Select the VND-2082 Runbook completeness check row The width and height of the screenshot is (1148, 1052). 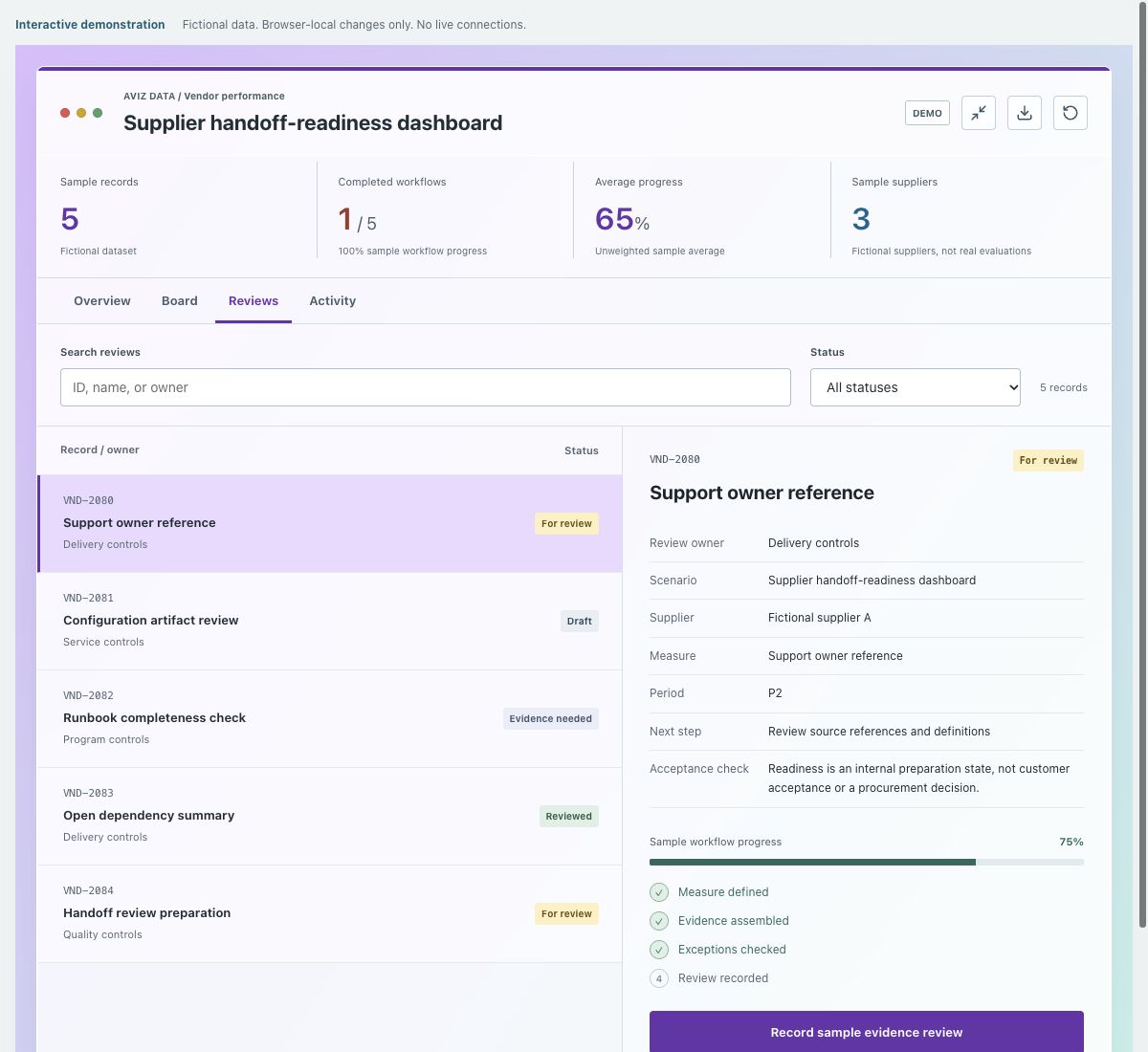click(x=330, y=718)
